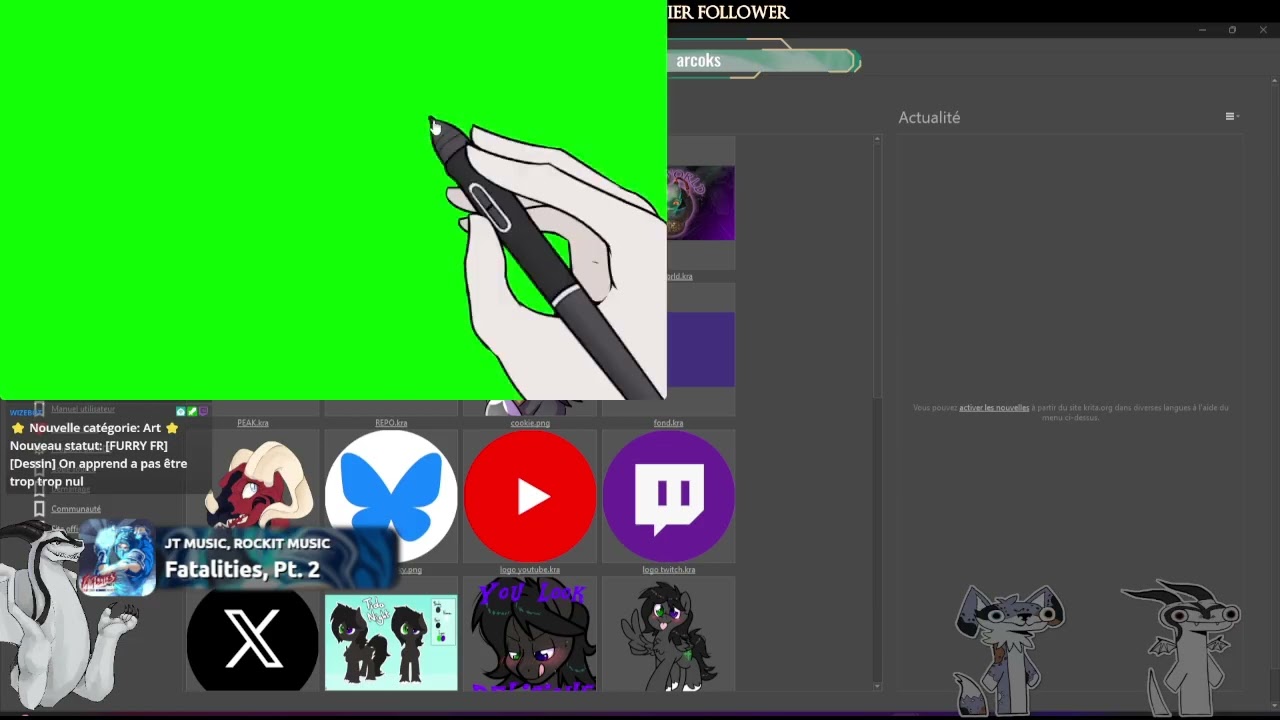Screen dimensions: 1280x720
Task: Open the red horned dragon head thumbnail
Action: (x=259, y=487)
